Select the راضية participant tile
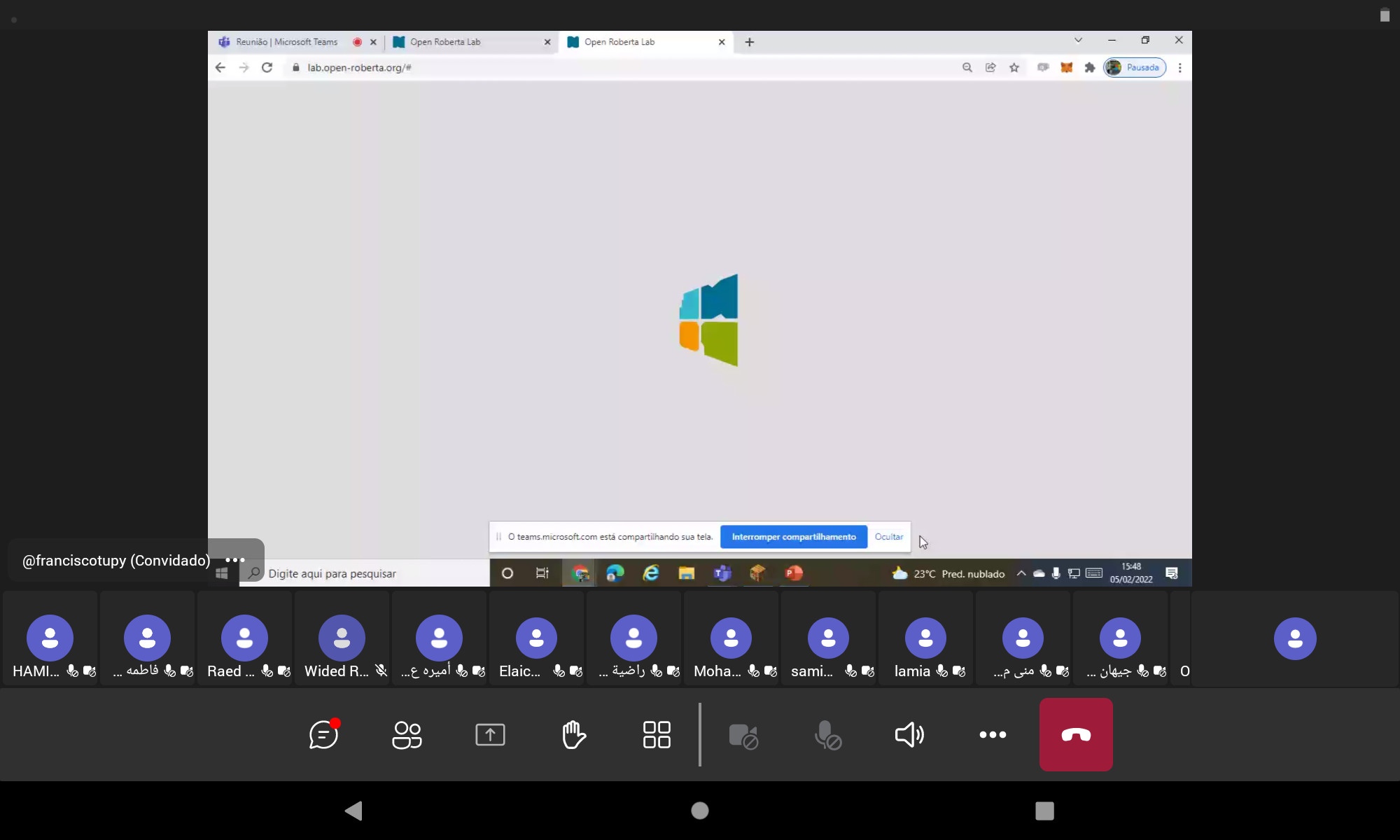Viewport: 1400px width, 840px height. coord(633,638)
